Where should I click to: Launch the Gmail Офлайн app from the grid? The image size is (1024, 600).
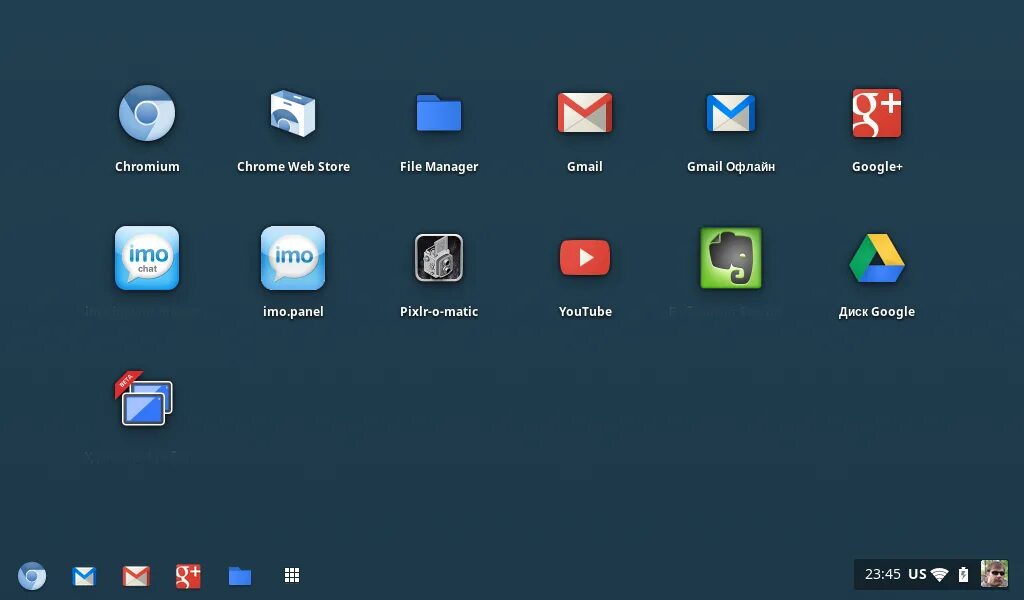[731, 113]
